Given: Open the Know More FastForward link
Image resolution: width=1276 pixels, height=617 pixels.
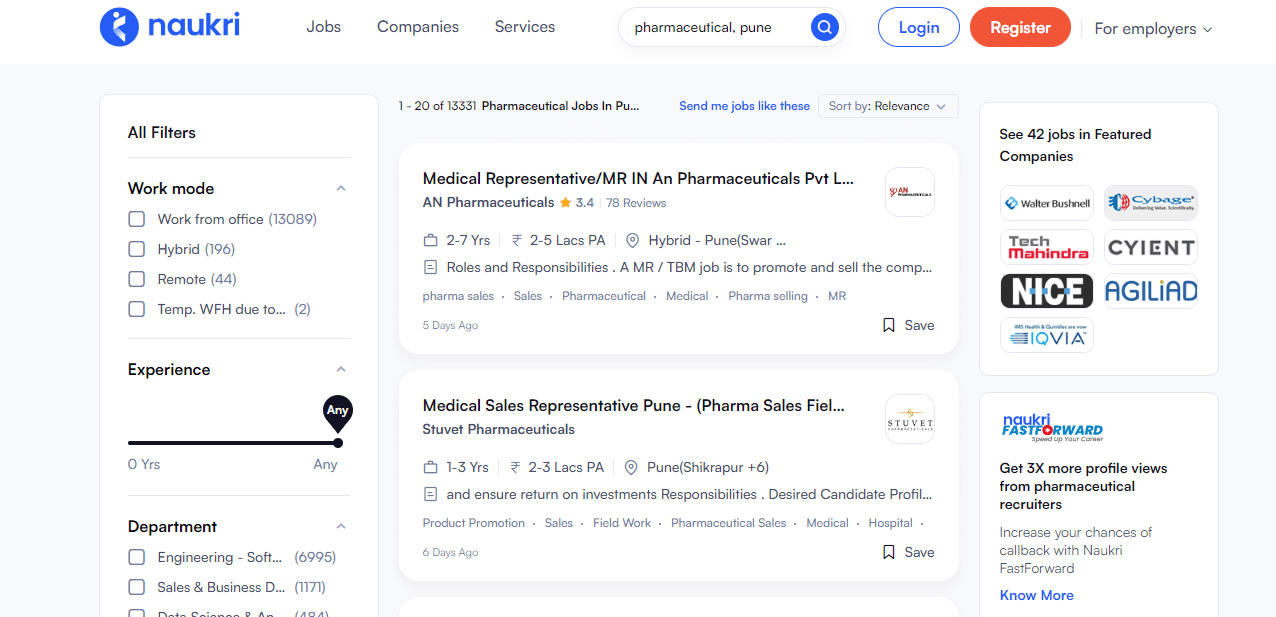Looking at the screenshot, I should pos(1036,595).
